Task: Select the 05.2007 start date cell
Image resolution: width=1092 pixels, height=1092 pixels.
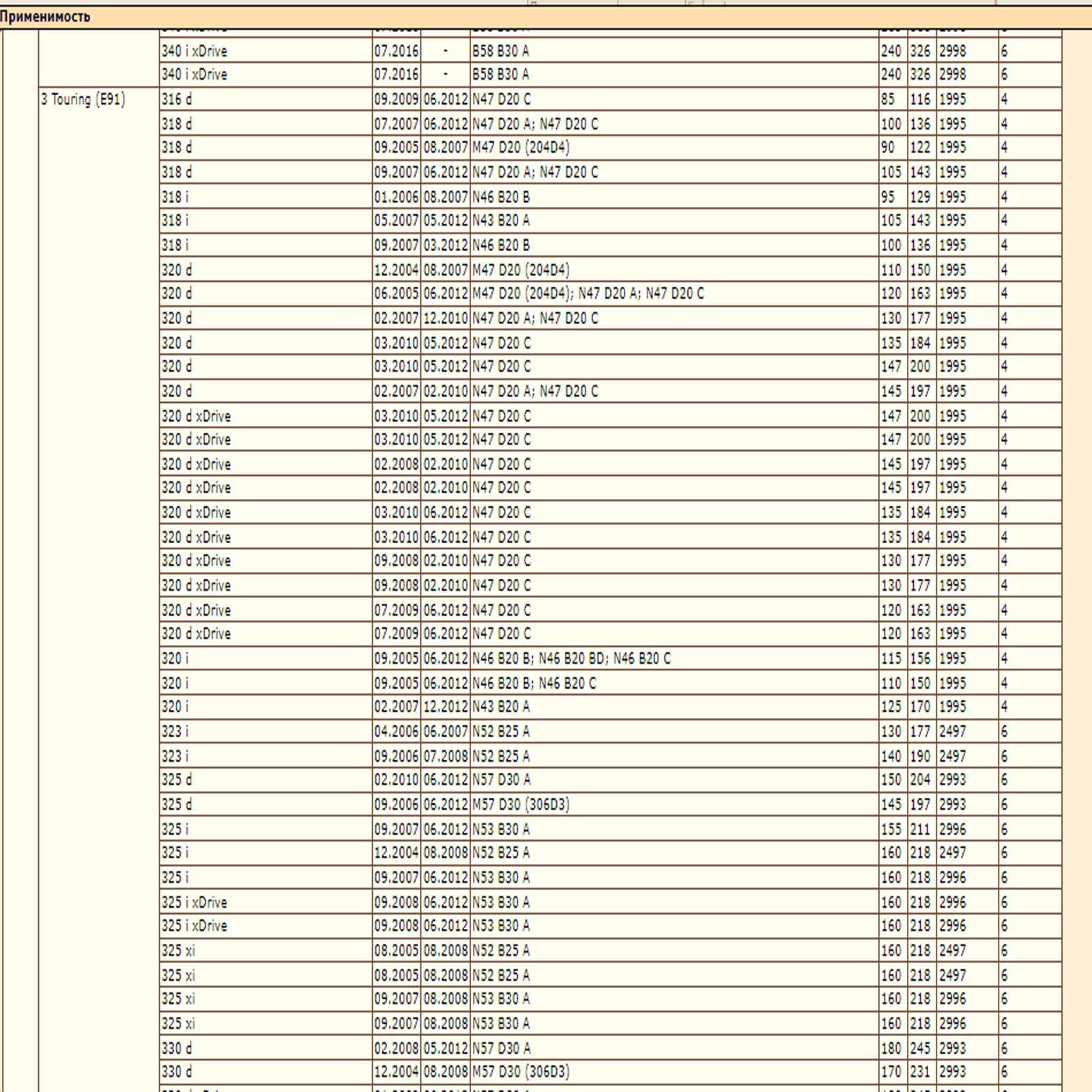Action: [396, 221]
